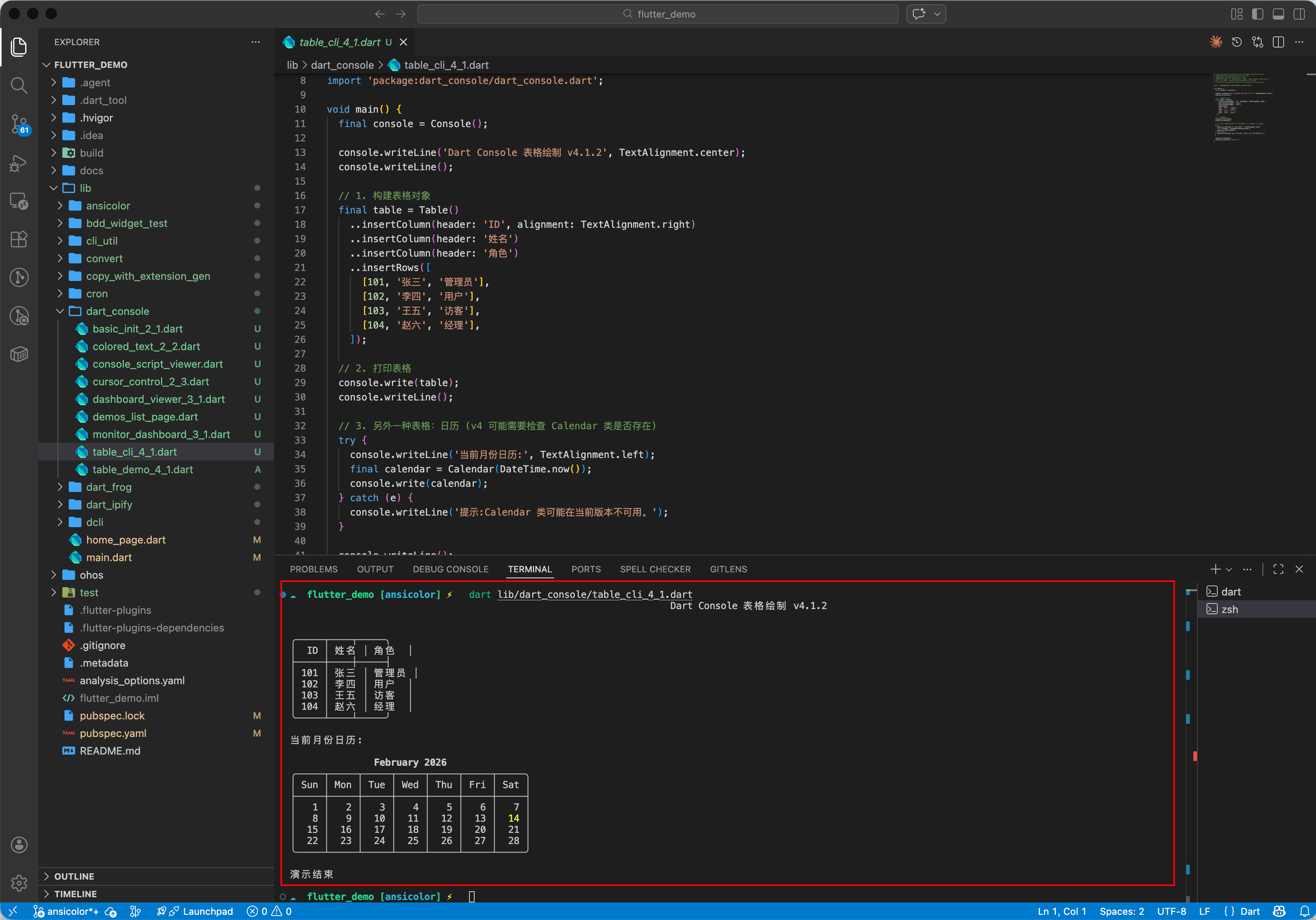Switch to the PROBLEMS panel tab
The image size is (1316, 920).
click(314, 569)
